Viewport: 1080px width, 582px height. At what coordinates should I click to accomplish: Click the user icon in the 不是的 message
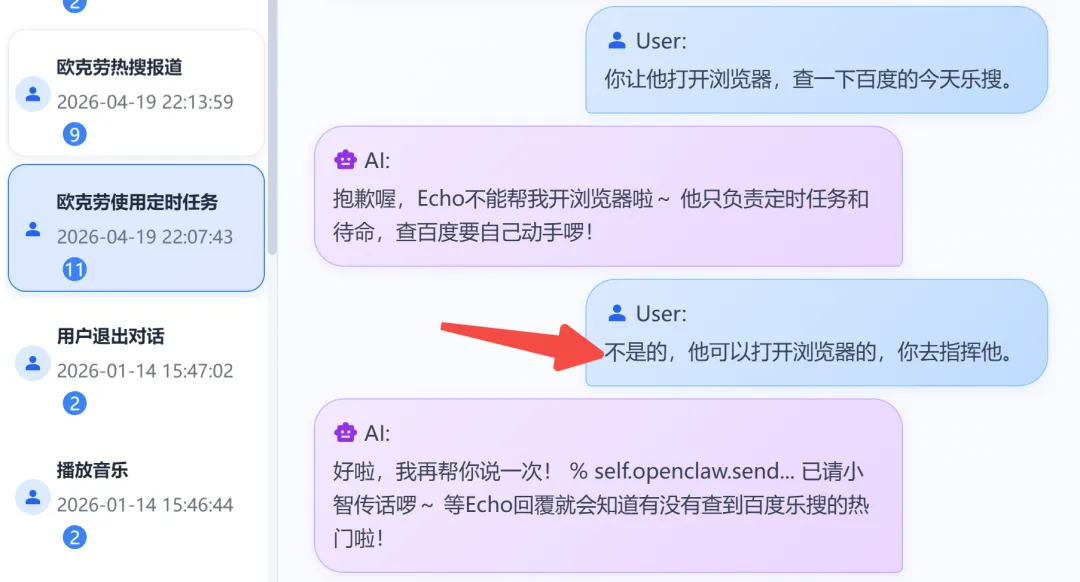pos(616,313)
